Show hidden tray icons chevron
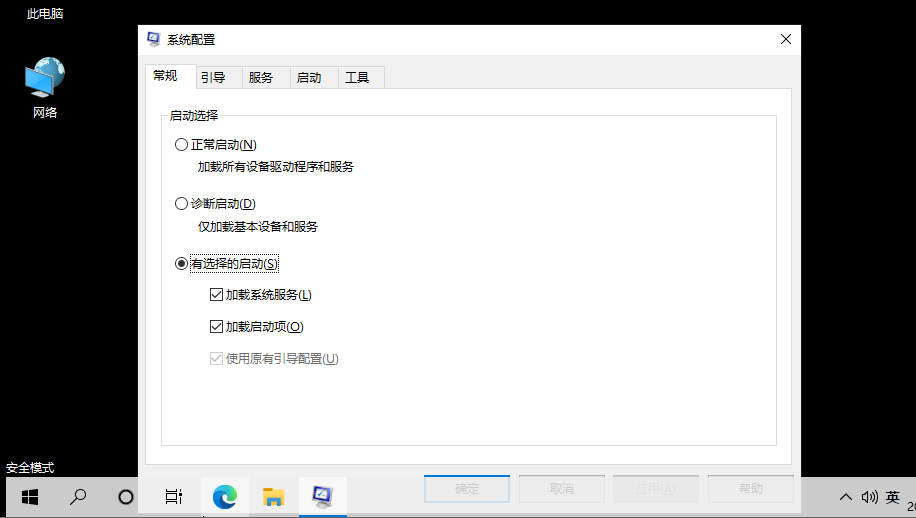The width and height of the screenshot is (916, 518). click(x=845, y=497)
